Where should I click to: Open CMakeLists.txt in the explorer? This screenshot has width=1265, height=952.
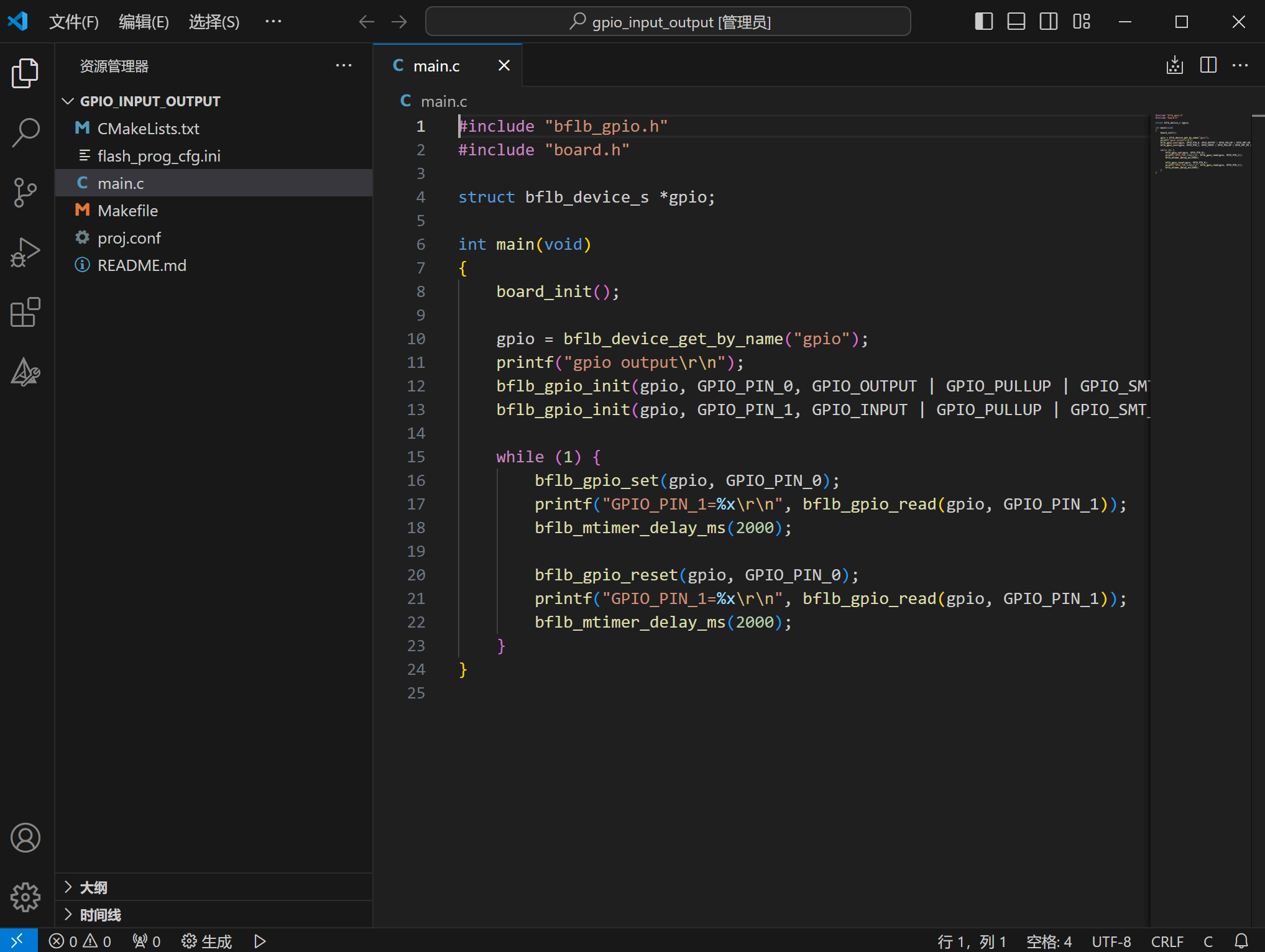(x=214, y=129)
